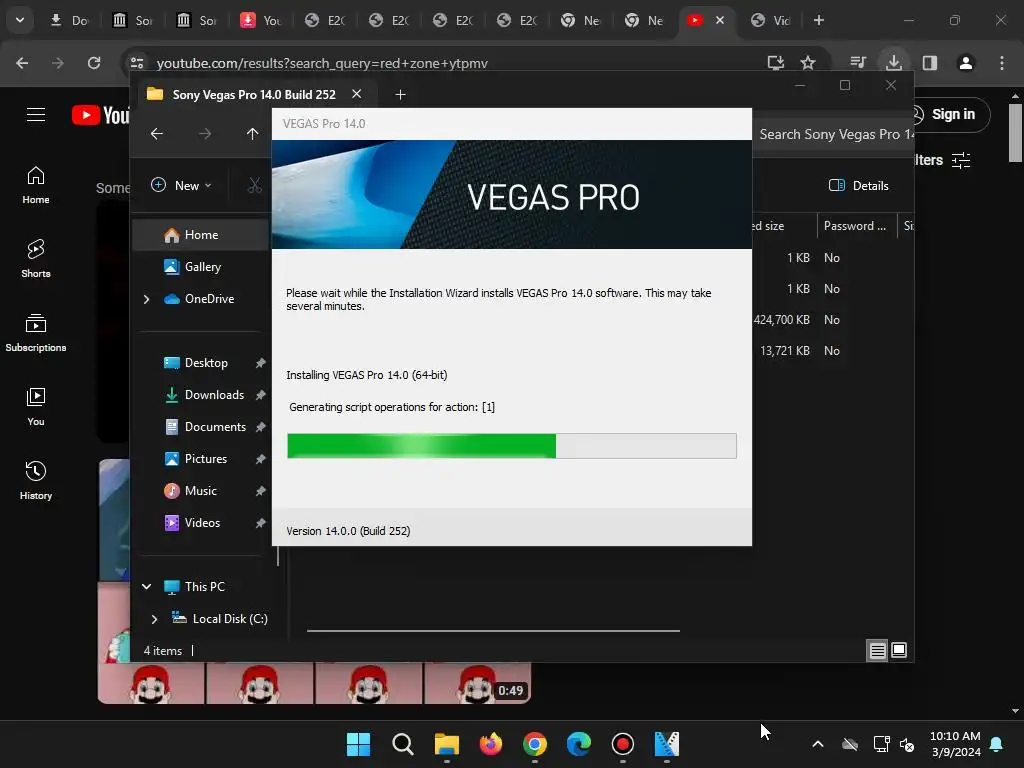Show hidden system tray icons
The image size is (1024, 768).
818,744
